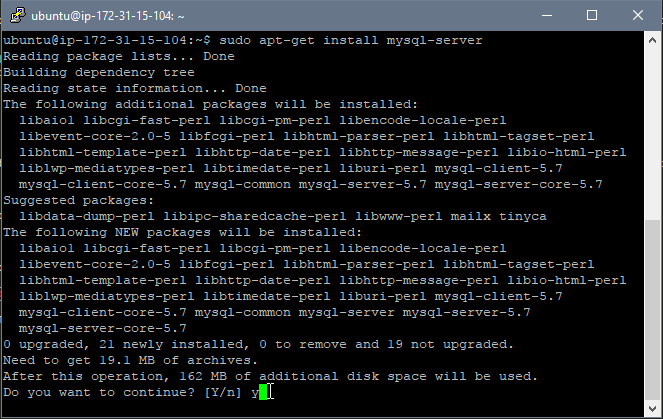This screenshot has width=663, height=419.
Task: Click the 'Building dependency tree' line
Action: (x=99, y=72)
